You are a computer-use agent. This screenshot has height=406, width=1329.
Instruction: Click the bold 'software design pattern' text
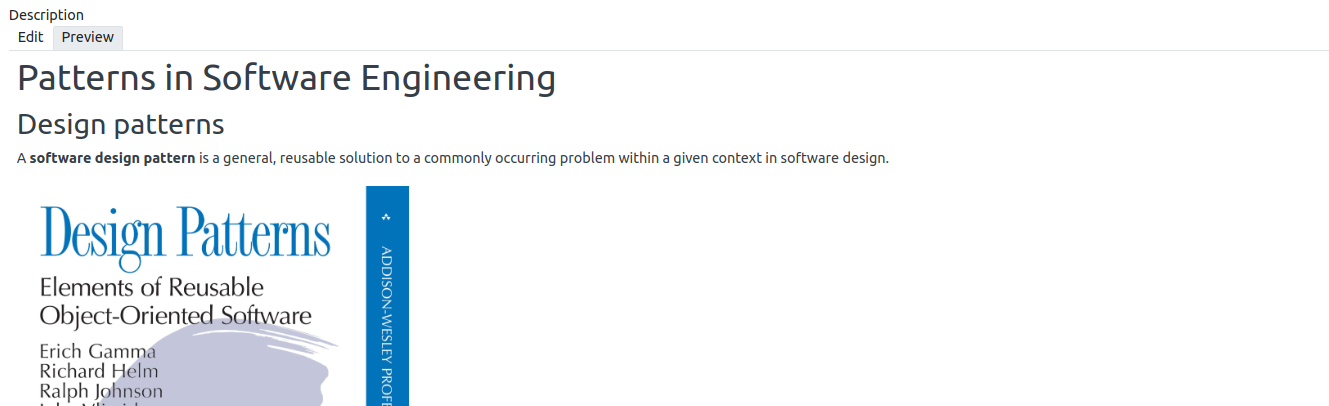pyautogui.click(x=112, y=158)
